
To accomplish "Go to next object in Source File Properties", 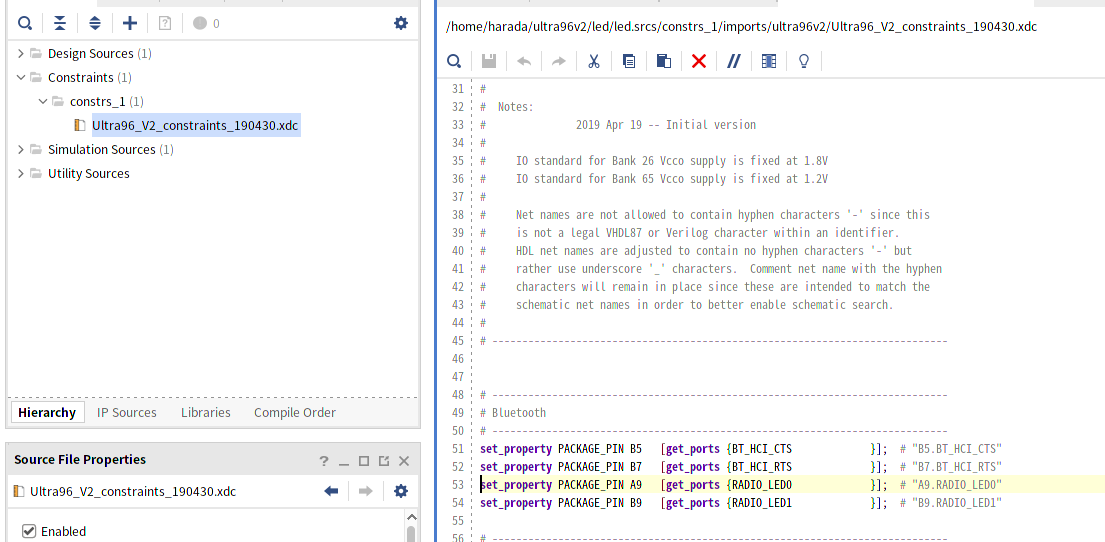I will click(365, 491).
